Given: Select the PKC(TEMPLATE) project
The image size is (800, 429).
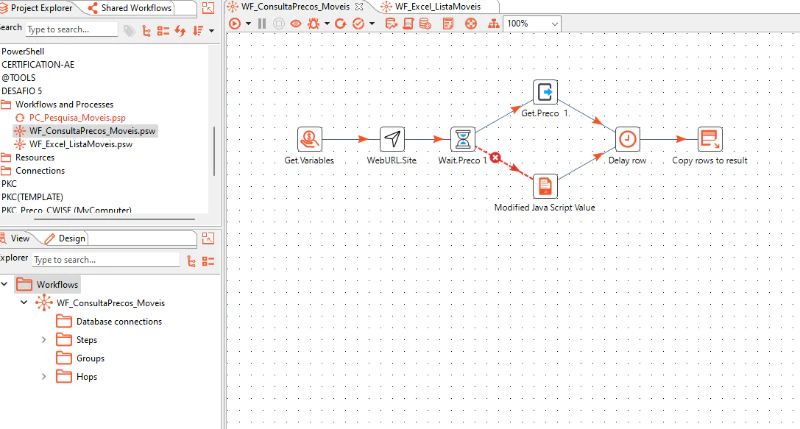Looking at the screenshot, I should point(32,197).
